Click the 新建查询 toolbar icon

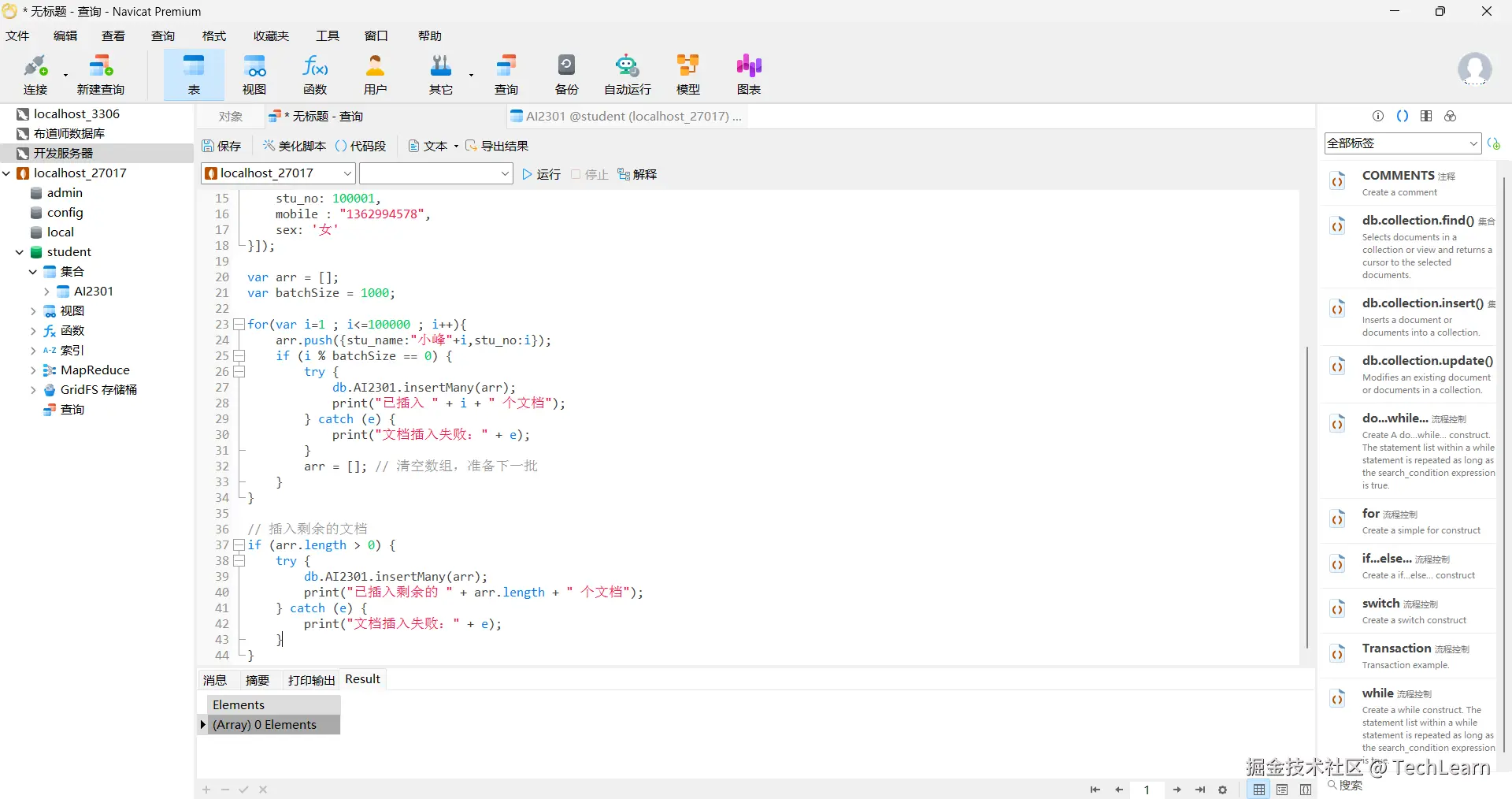tap(101, 74)
